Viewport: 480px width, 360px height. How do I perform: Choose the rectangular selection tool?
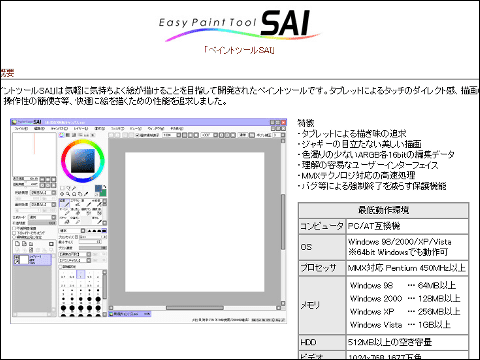point(62,188)
